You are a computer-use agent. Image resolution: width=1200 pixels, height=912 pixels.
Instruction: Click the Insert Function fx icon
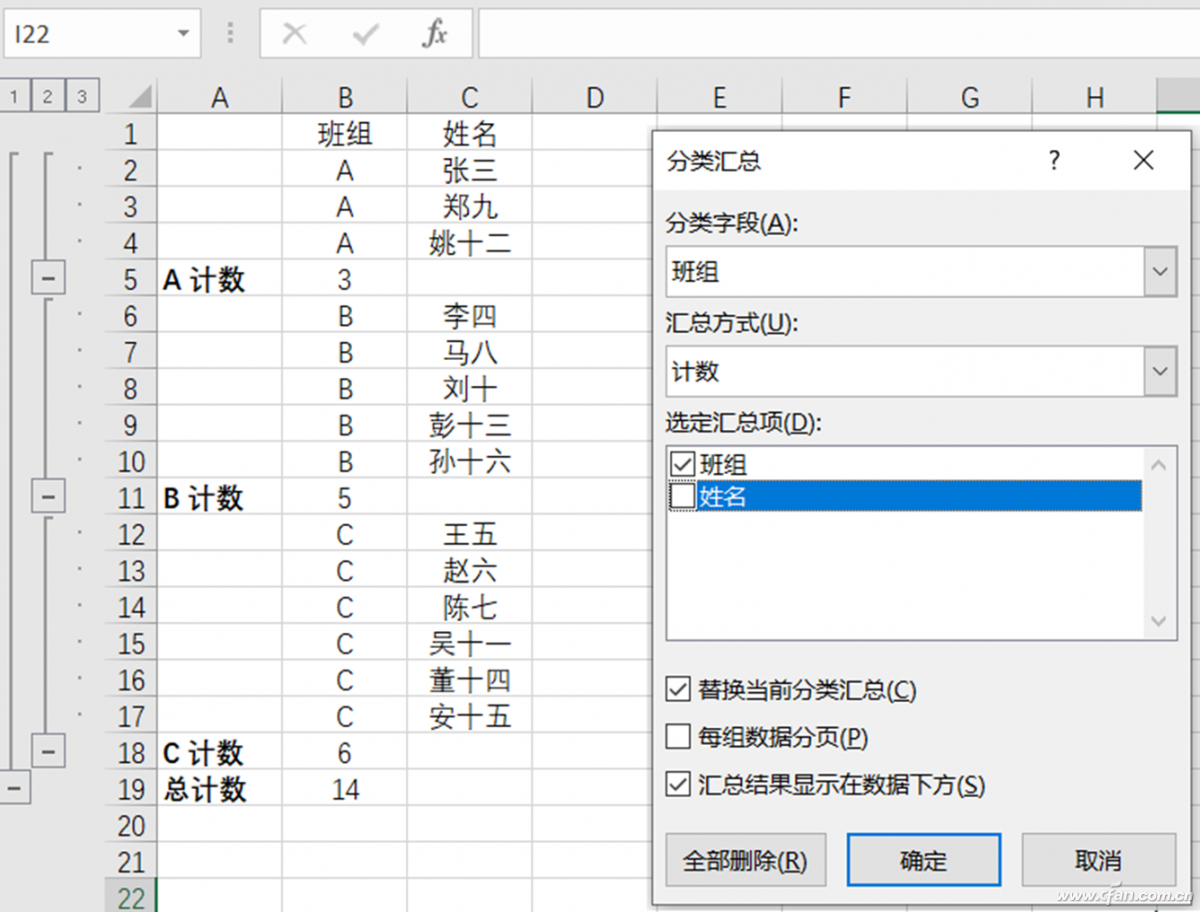(x=434, y=34)
